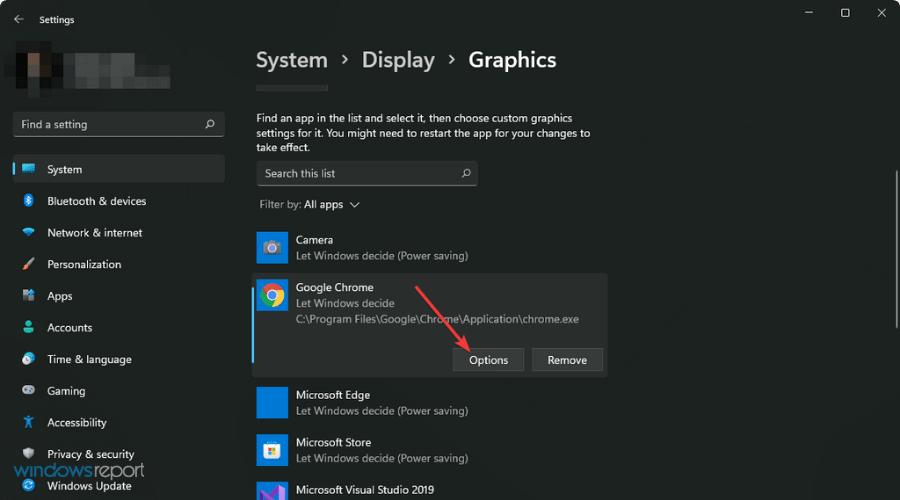Click the Windows Update sync icon
Image resolution: width=900 pixels, height=500 pixels.
pyautogui.click(x=28, y=485)
